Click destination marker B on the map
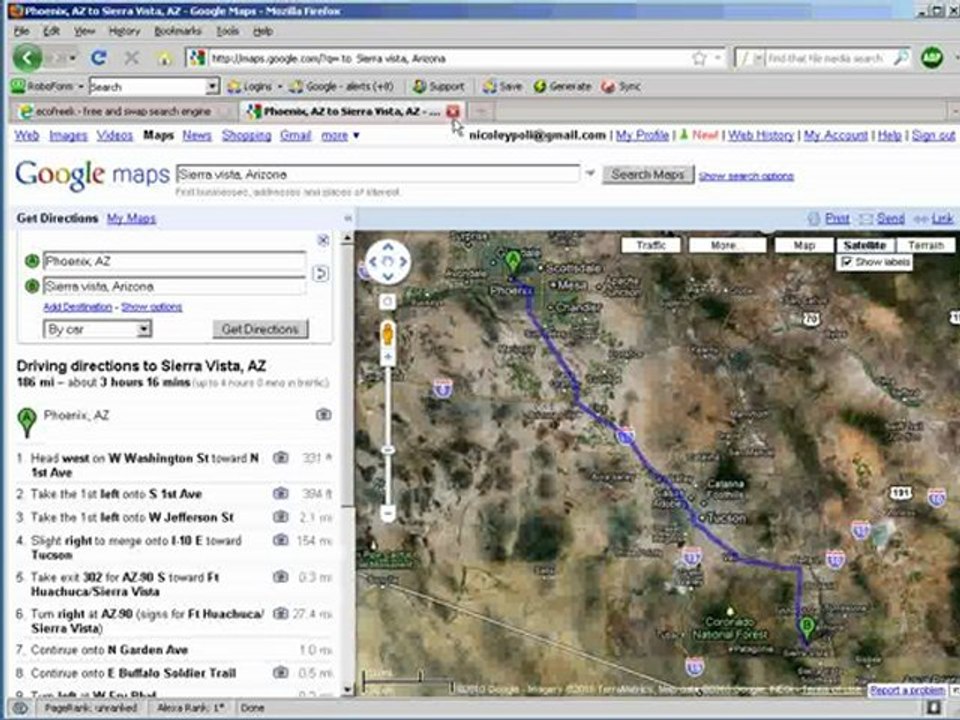 (807, 631)
